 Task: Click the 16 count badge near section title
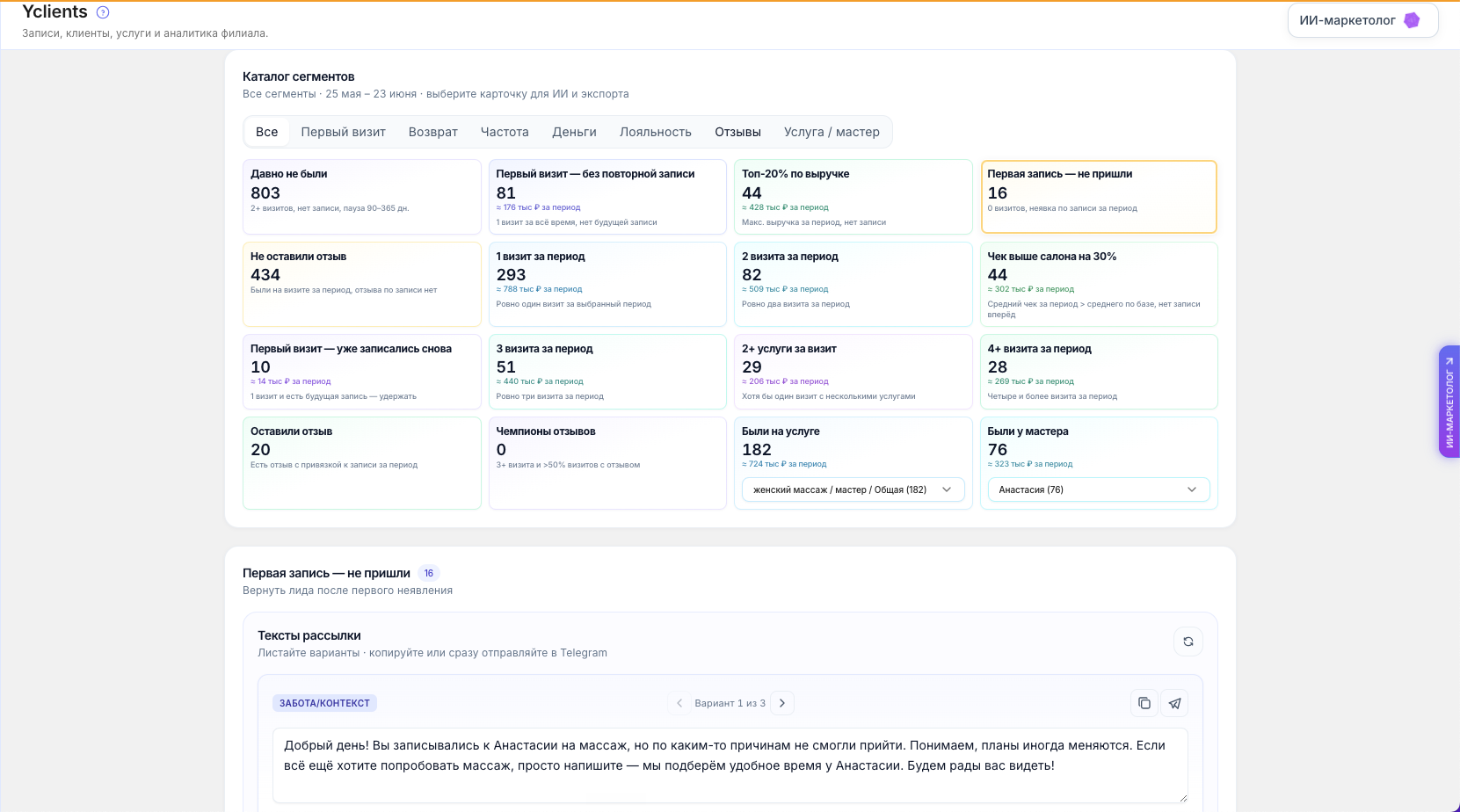coord(429,573)
